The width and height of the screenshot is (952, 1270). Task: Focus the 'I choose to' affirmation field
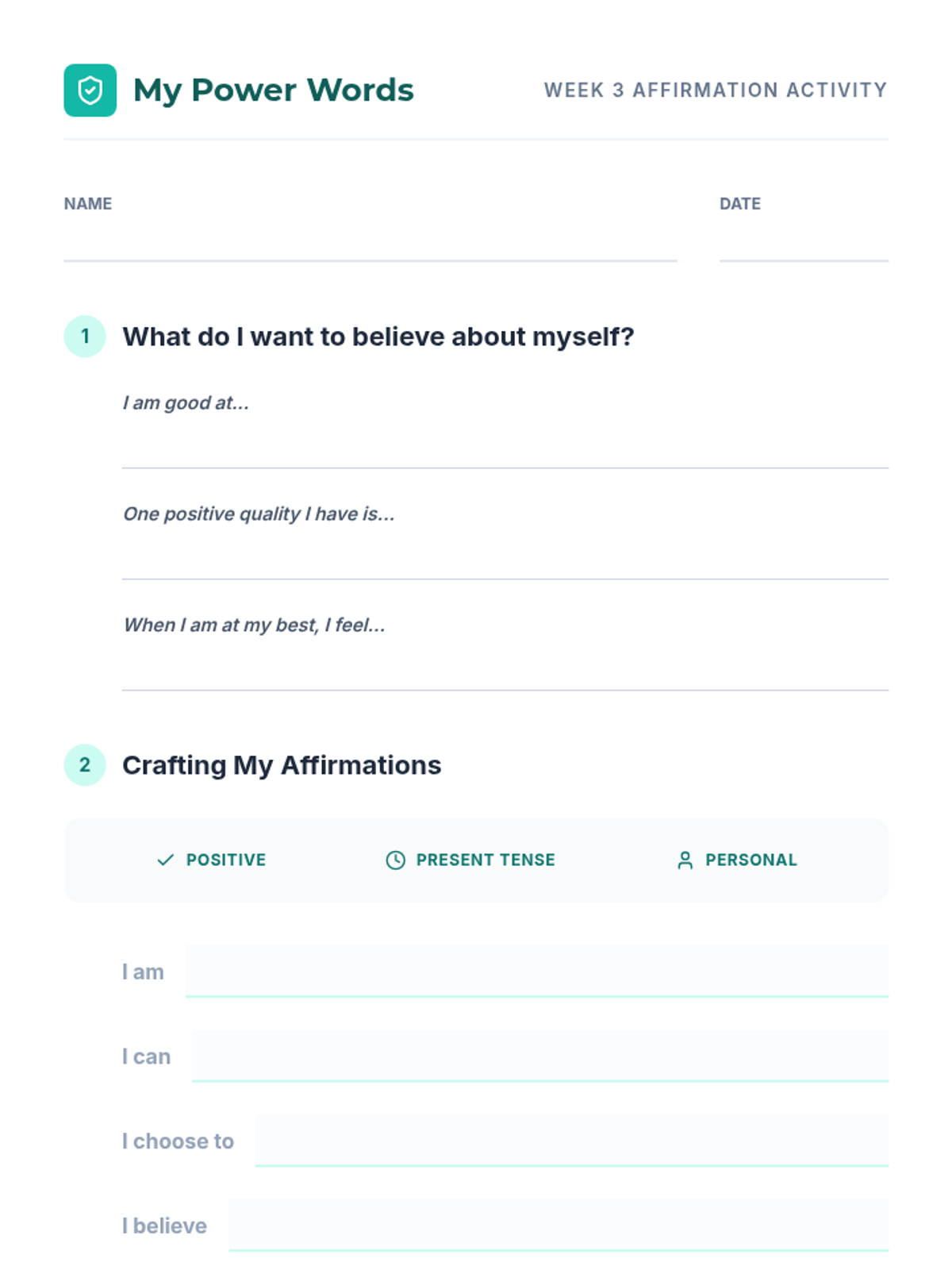coord(572,1141)
